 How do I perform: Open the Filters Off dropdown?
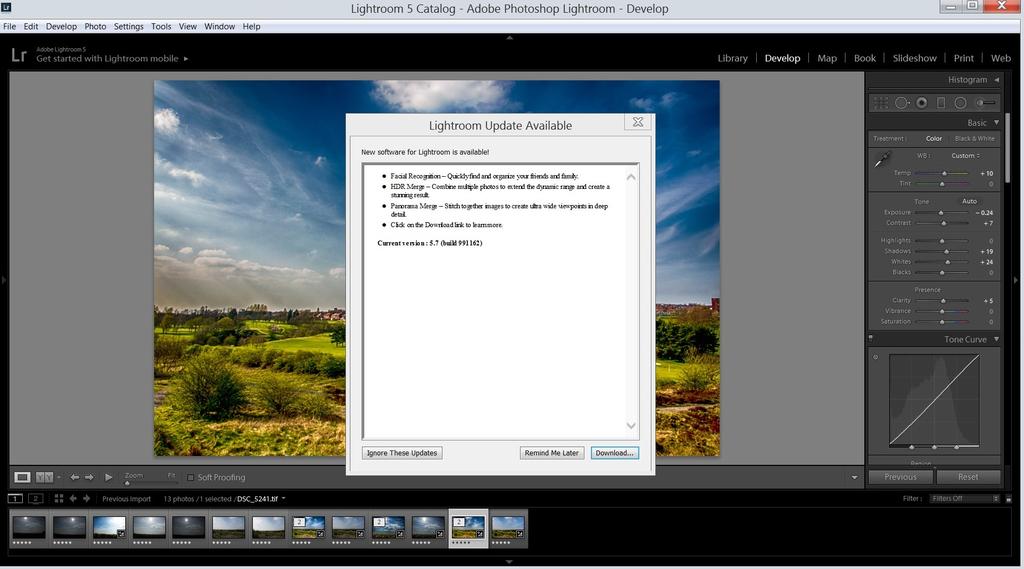click(x=964, y=498)
